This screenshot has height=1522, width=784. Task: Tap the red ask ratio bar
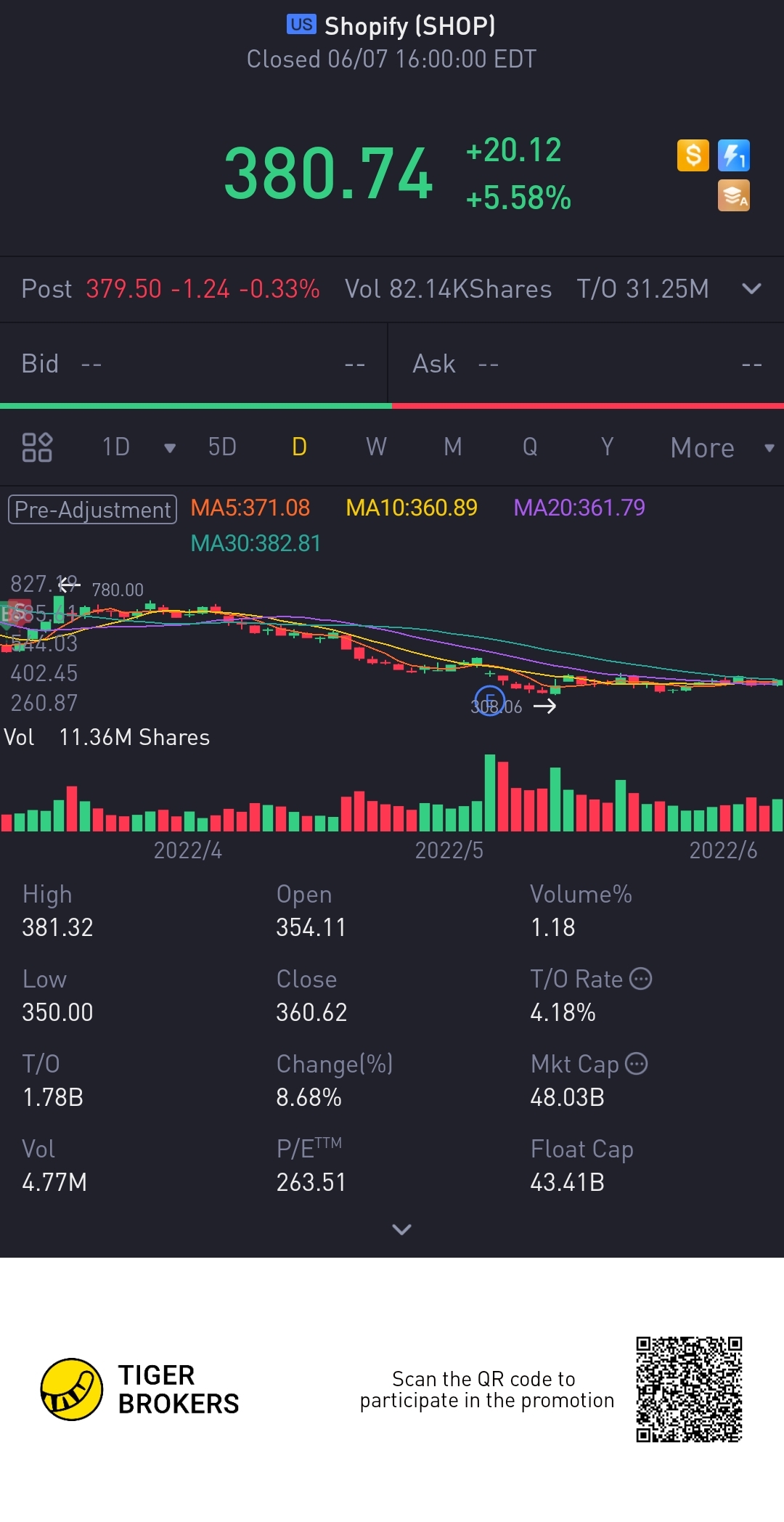pyautogui.click(x=588, y=406)
